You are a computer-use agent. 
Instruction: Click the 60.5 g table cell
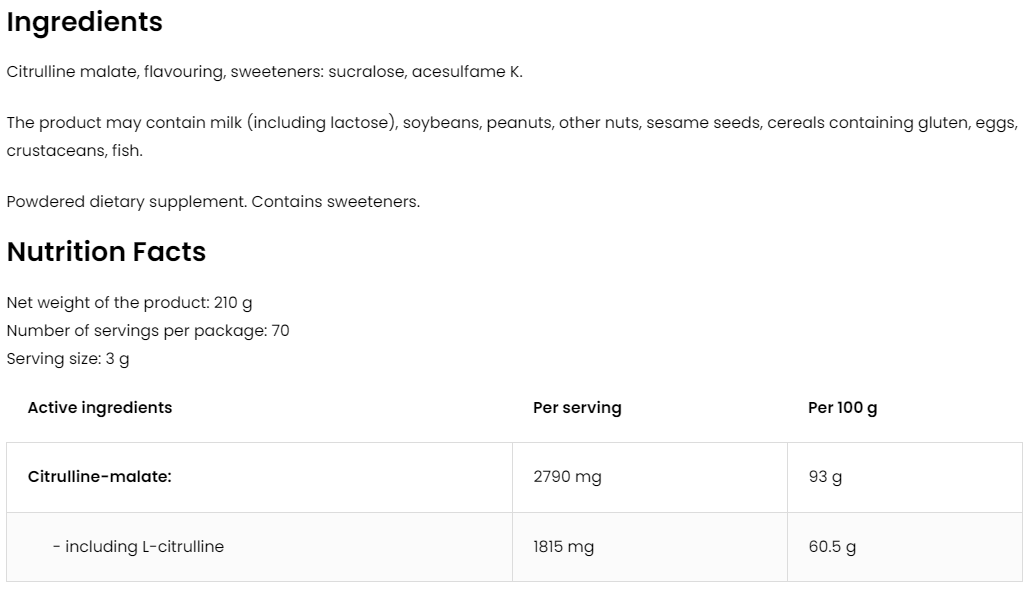[832, 547]
